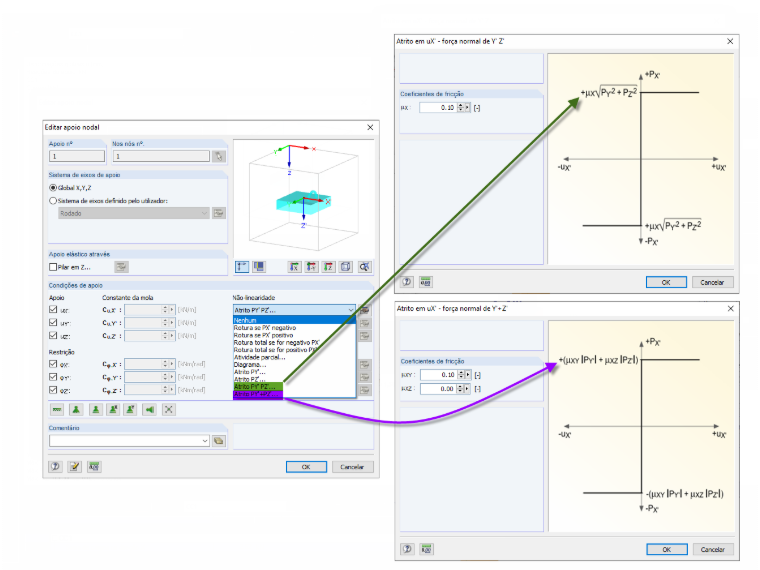The width and height of the screenshot is (760, 570).
Task: Toggle the show dimensions icon under the 3D preview
Action: [x=242, y=267]
